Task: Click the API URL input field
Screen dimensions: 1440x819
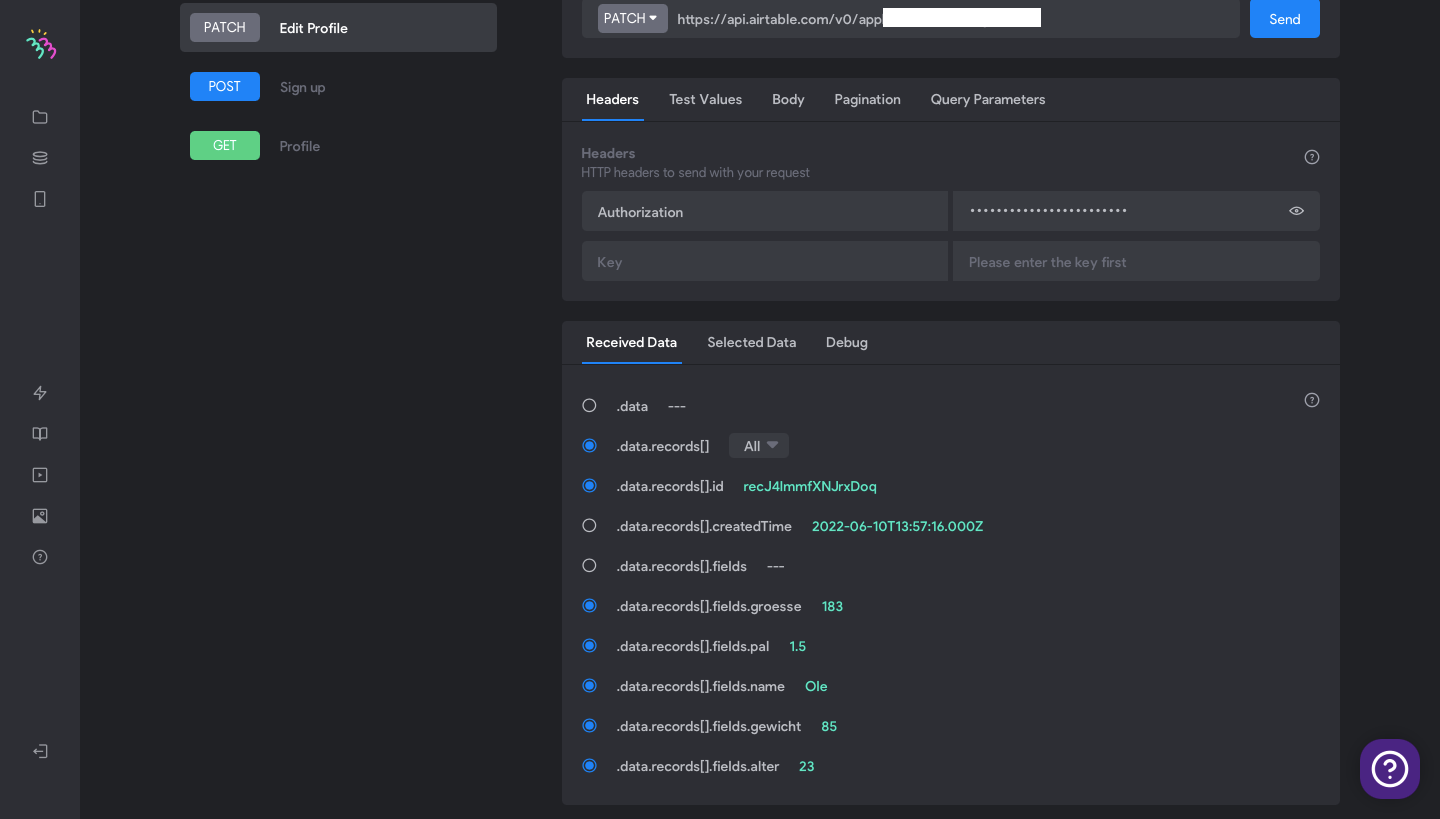Action: [x=953, y=18]
